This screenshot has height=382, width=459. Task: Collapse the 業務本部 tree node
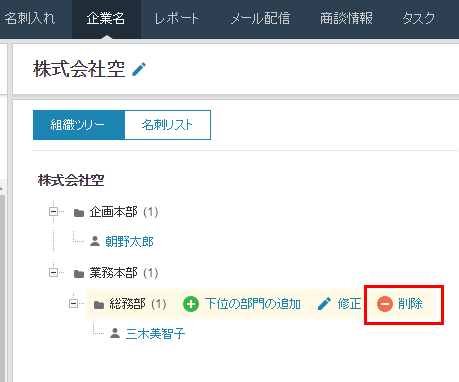click(x=53, y=272)
